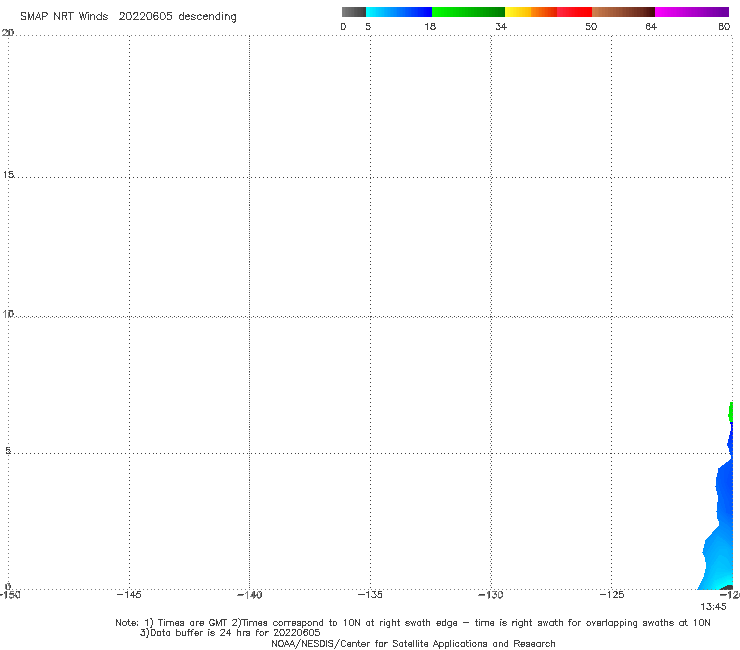Click the color bar label '50'
Screen dimensions: 740x650
(x=591, y=27)
